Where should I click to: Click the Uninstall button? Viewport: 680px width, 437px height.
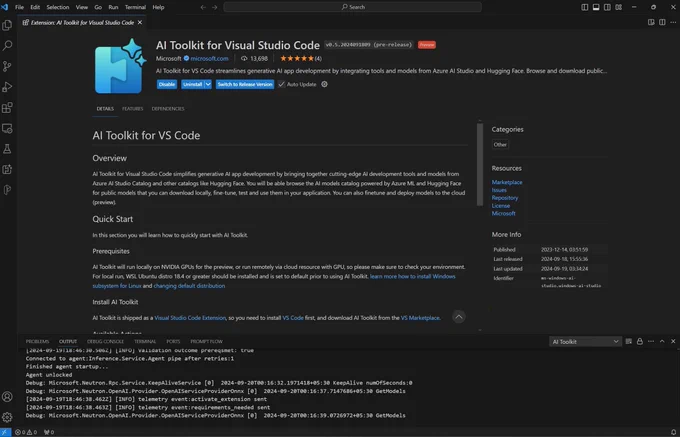[x=193, y=84]
